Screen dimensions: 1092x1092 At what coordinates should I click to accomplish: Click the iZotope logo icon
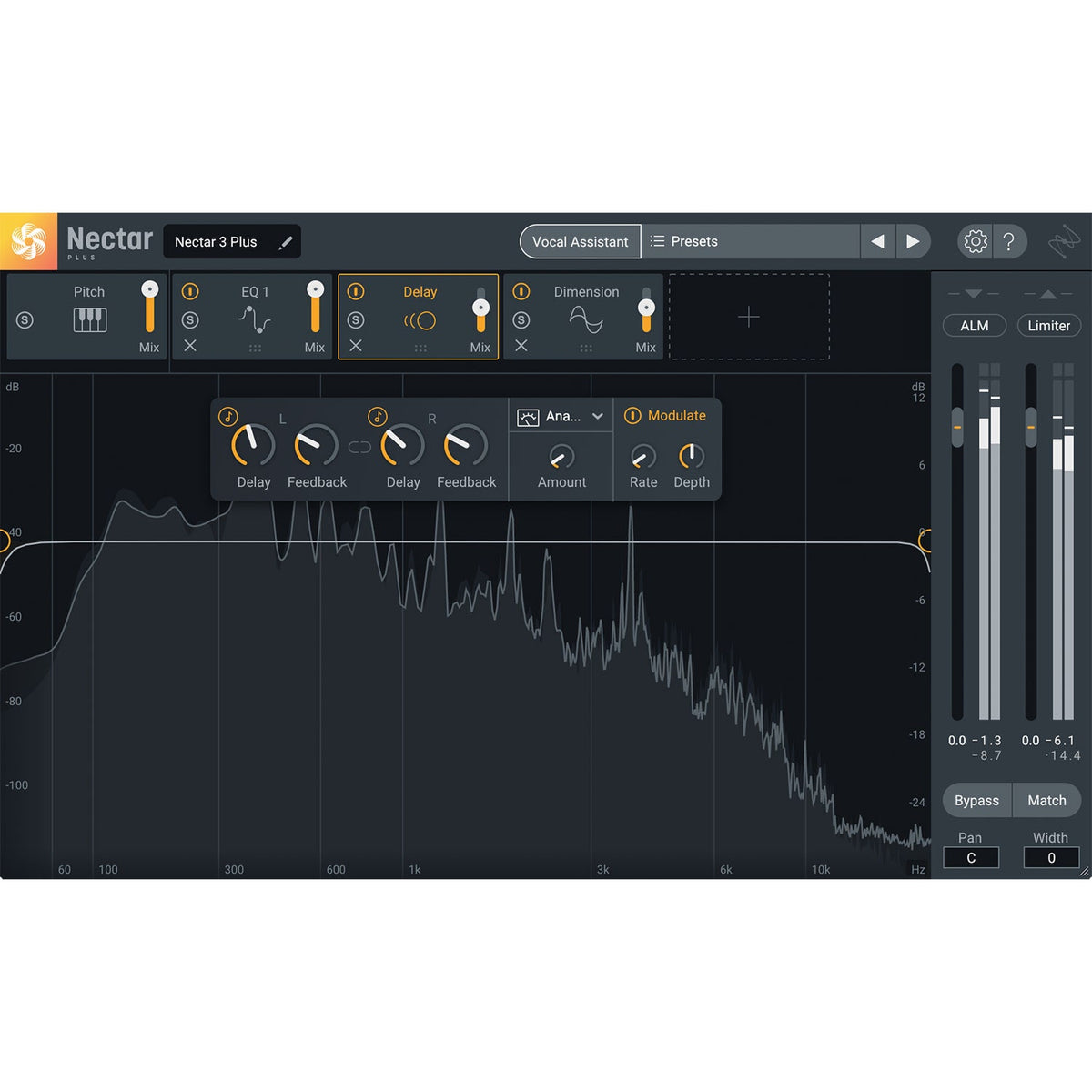point(1063,242)
